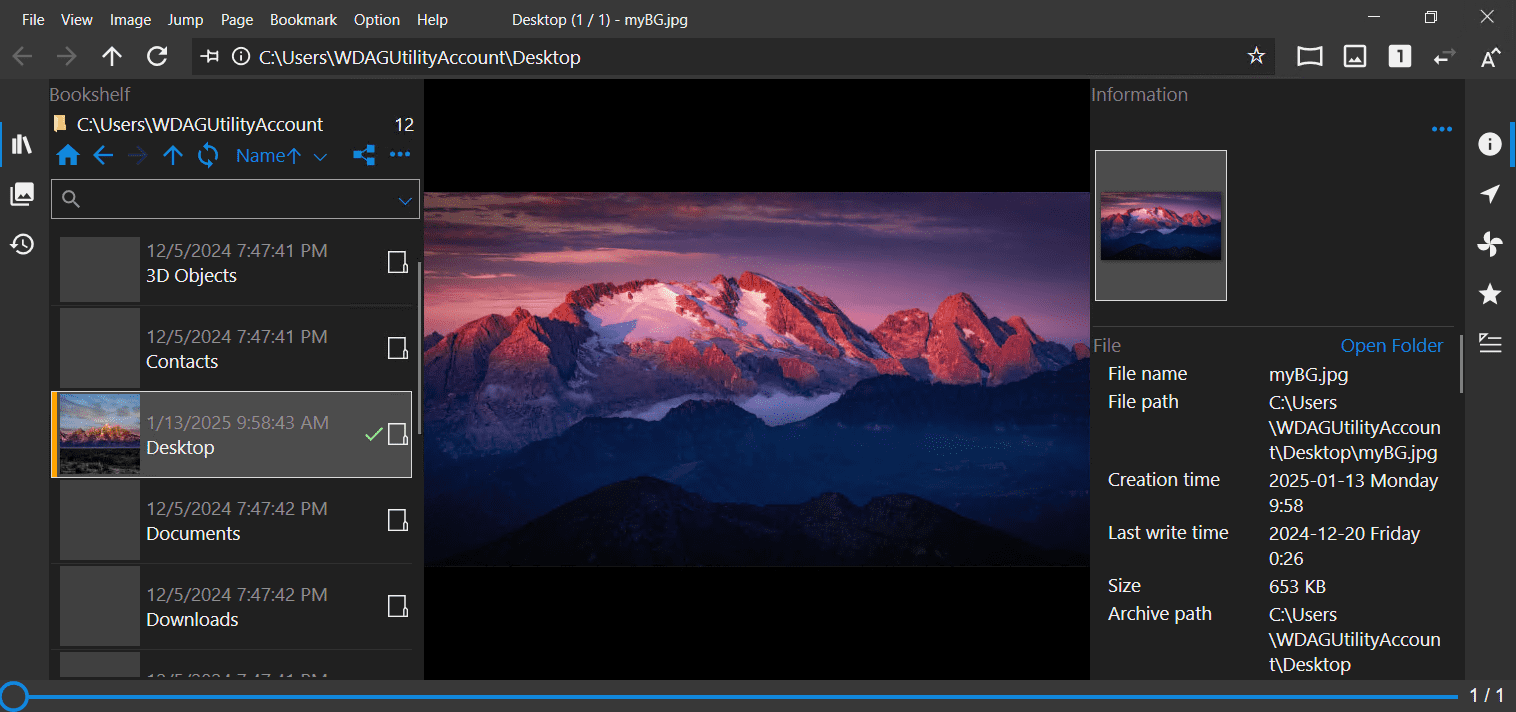Open the Documents folder entry
This screenshot has height=712, width=1516.
pos(231,520)
